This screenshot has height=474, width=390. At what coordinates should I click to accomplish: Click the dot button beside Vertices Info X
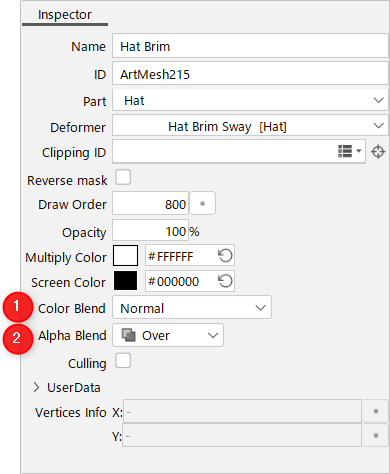376,411
